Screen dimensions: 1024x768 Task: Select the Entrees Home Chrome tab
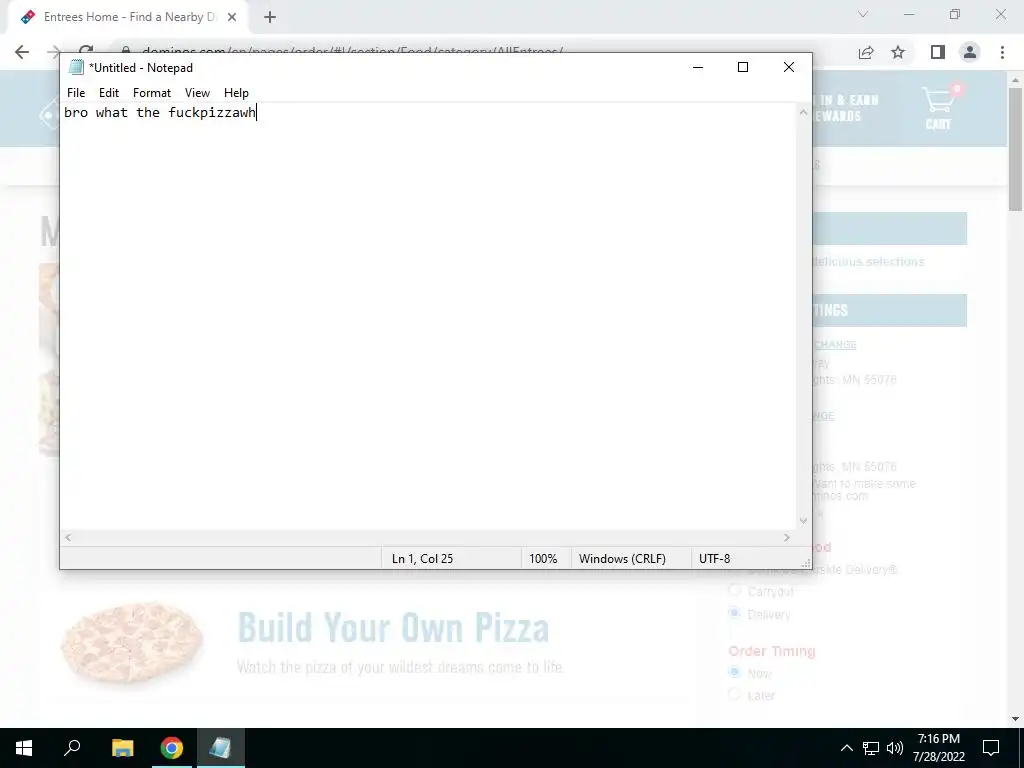[x=129, y=17]
